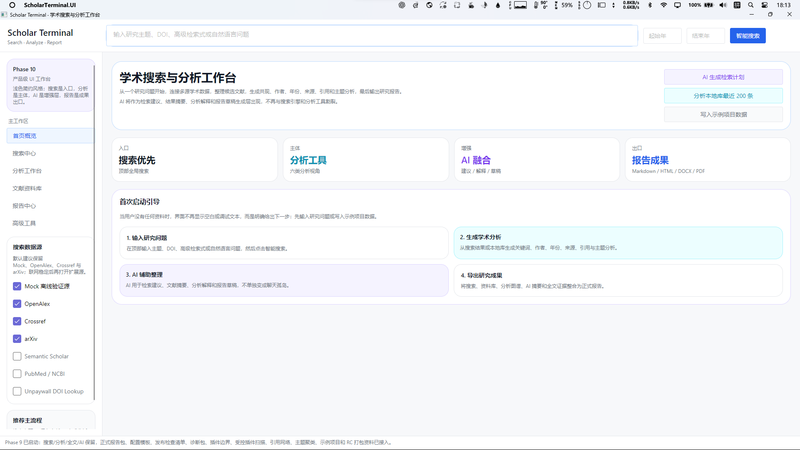Click the 学术搜索与分析工作台 heading
Viewport: 800px width, 450px height.
(178, 78)
